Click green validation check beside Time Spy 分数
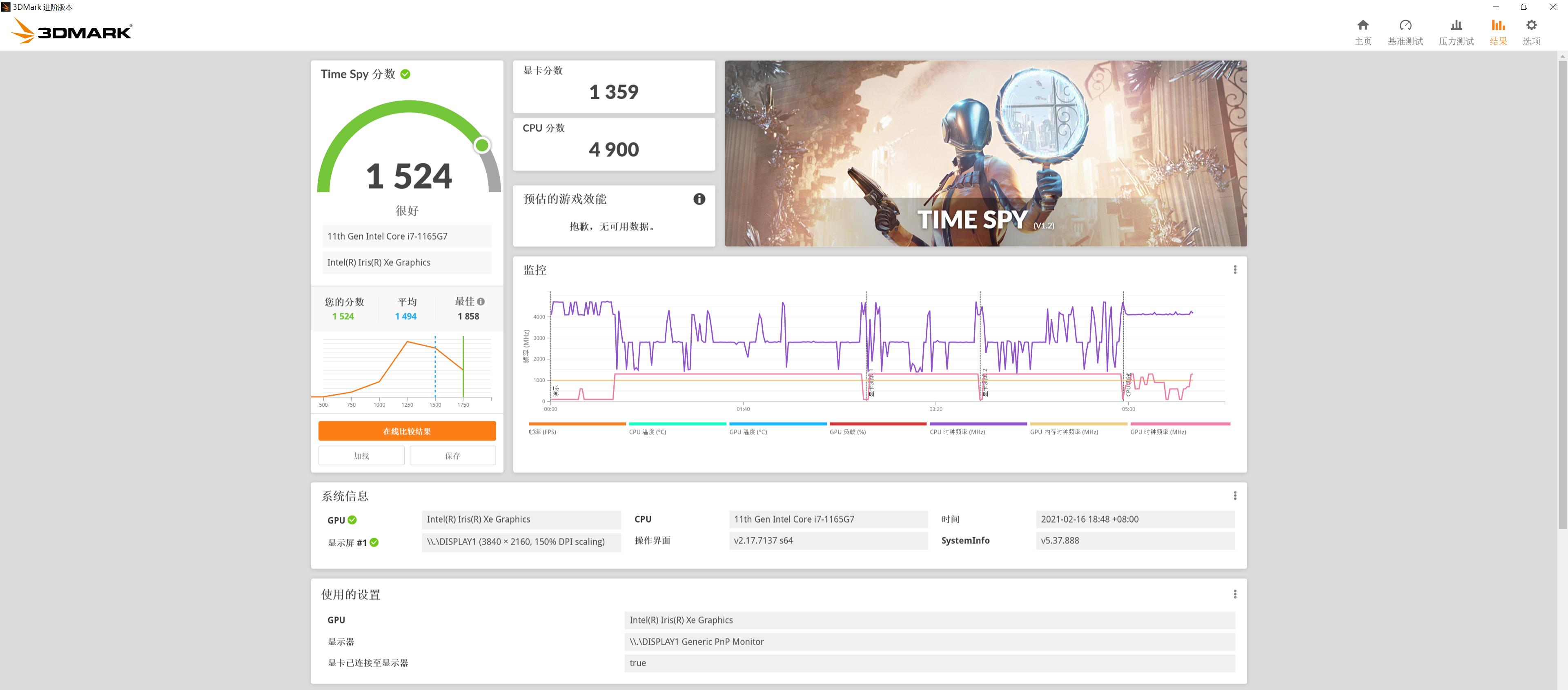 (405, 74)
